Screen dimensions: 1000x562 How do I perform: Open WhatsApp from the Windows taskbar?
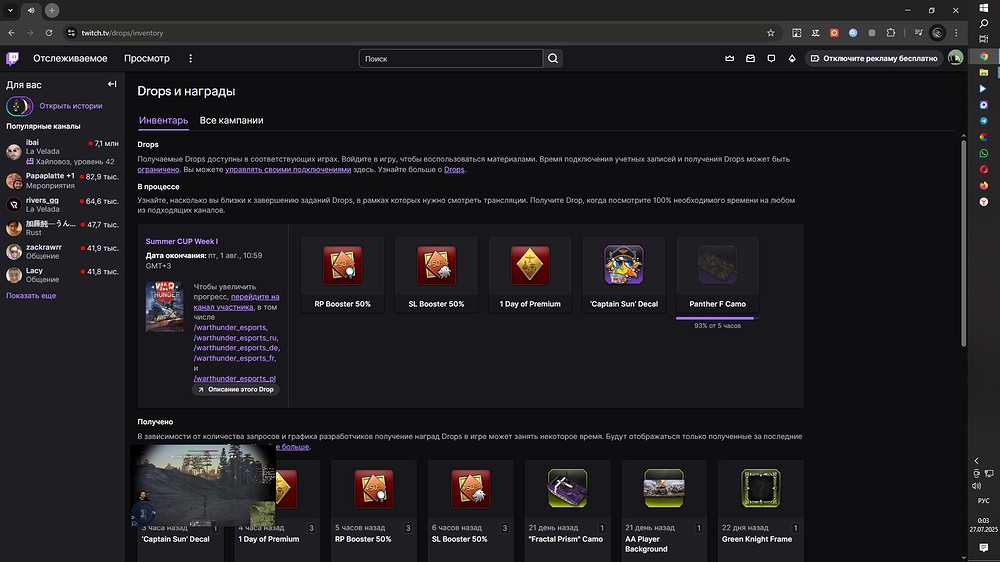(x=984, y=153)
